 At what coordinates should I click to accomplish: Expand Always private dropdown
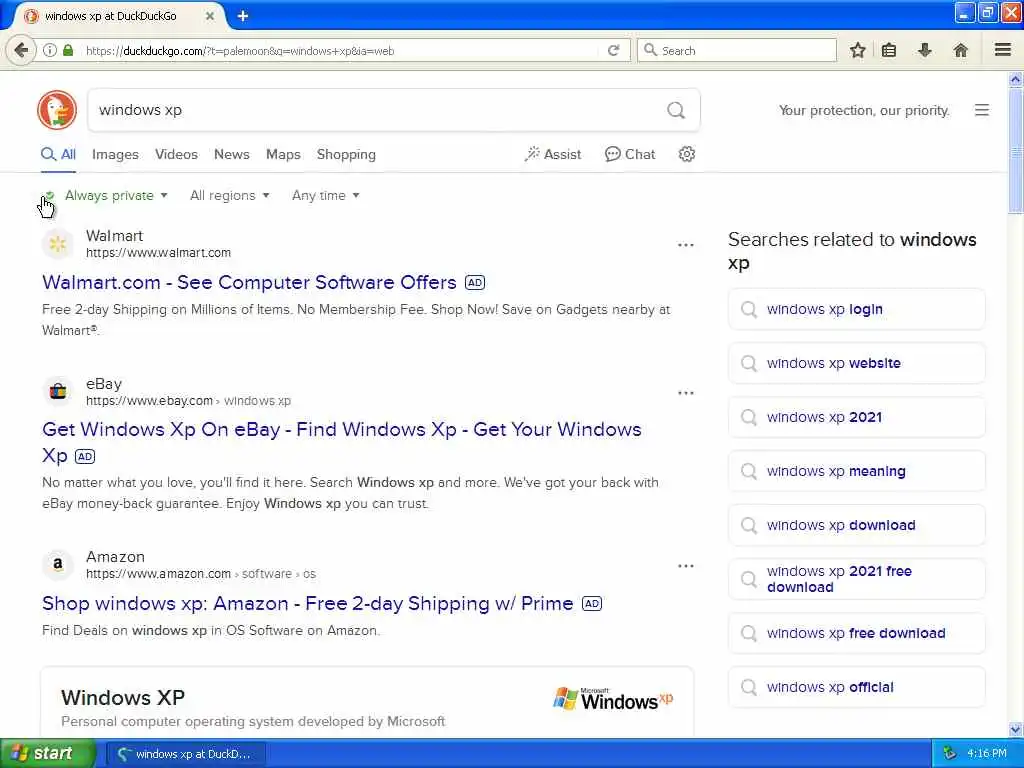(116, 195)
